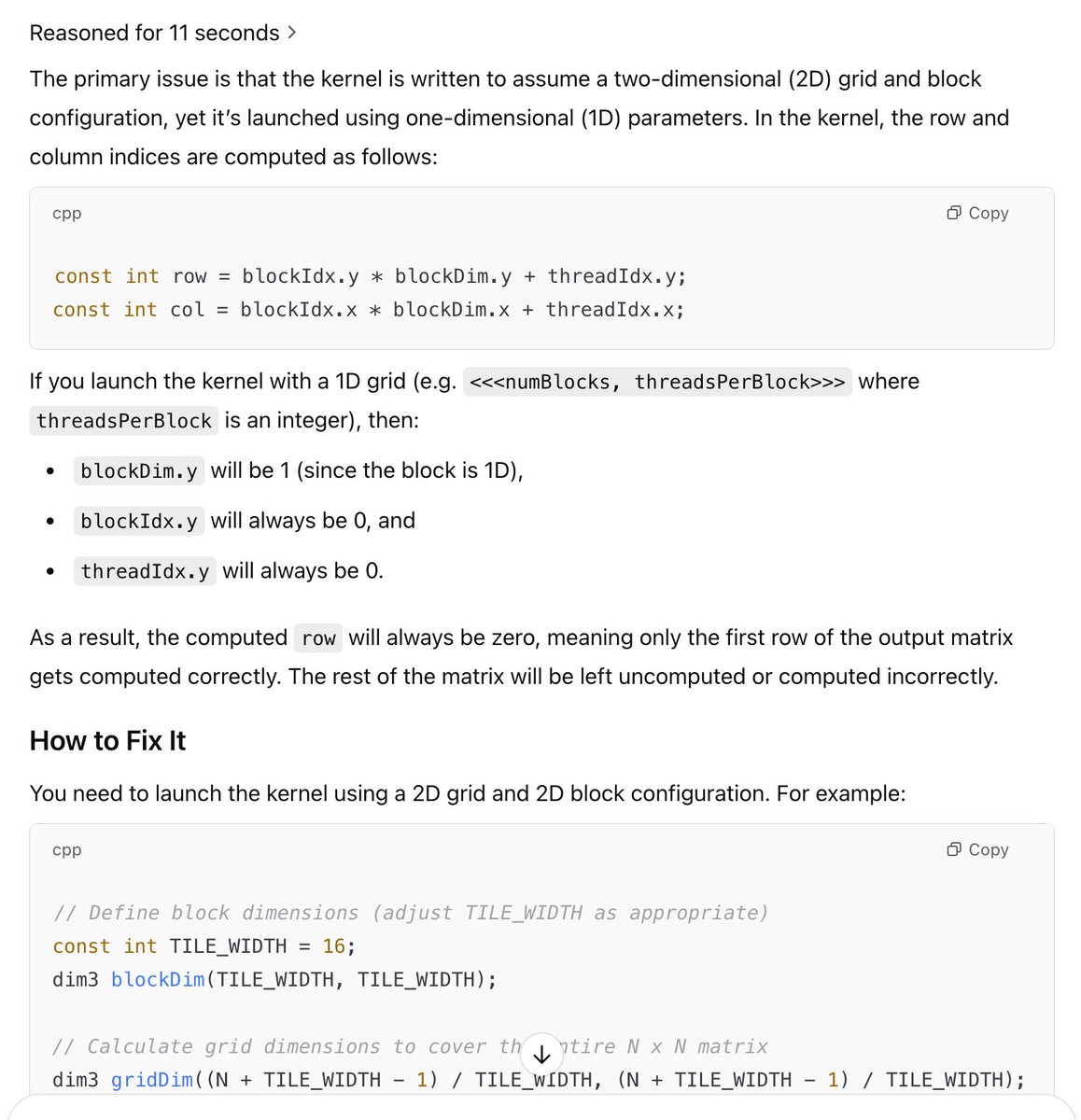Click the "Reasoned for 11 seconds" text
The height and width of the screenshot is (1120, 1081).
pos(155,33)
